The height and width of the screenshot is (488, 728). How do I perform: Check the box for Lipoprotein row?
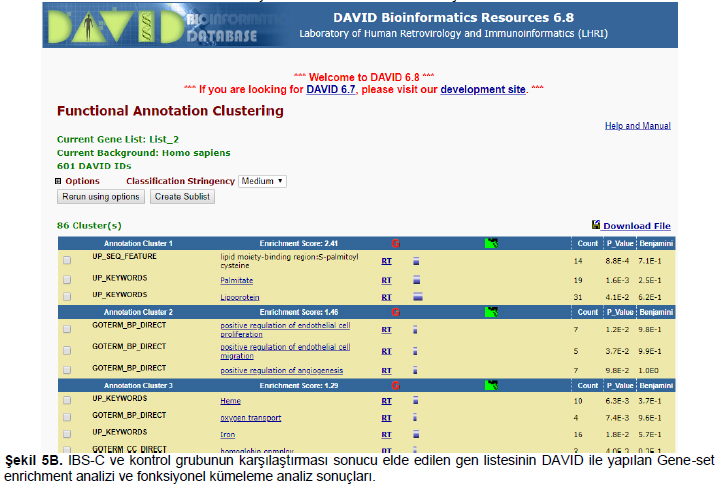point(67,296)
